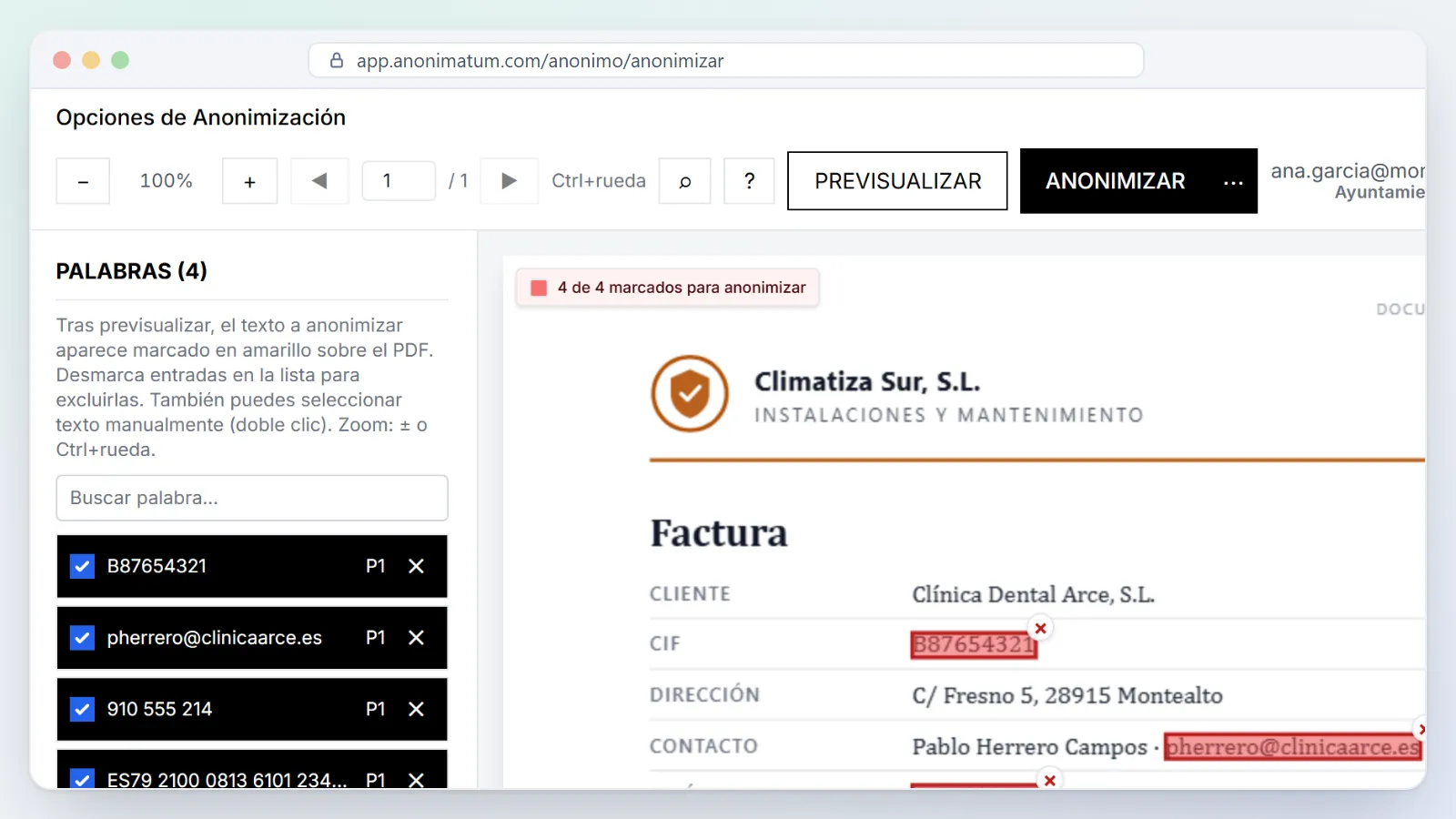Zoom out with the minus button

click(83, 181)
